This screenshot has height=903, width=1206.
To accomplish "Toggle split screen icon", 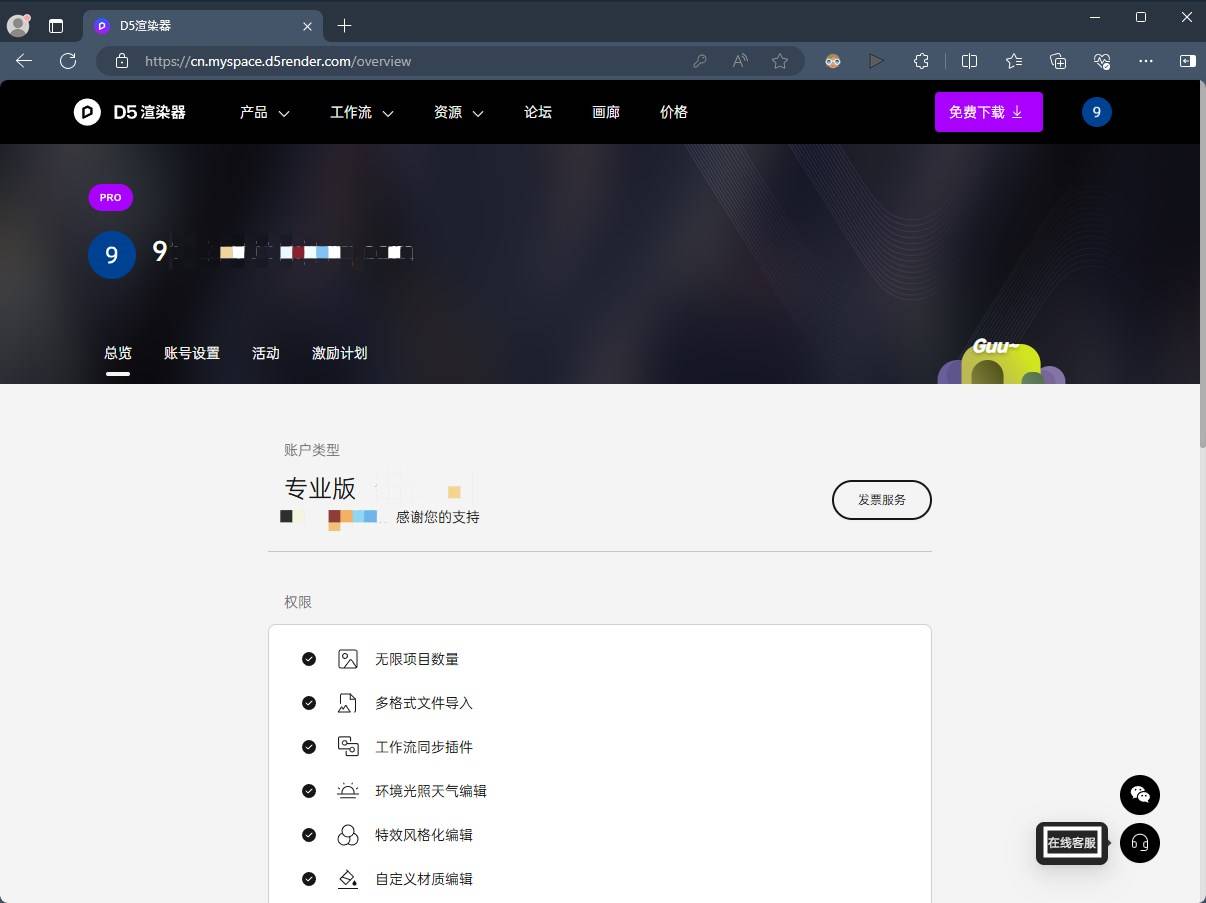I will (x=969, y=61).
